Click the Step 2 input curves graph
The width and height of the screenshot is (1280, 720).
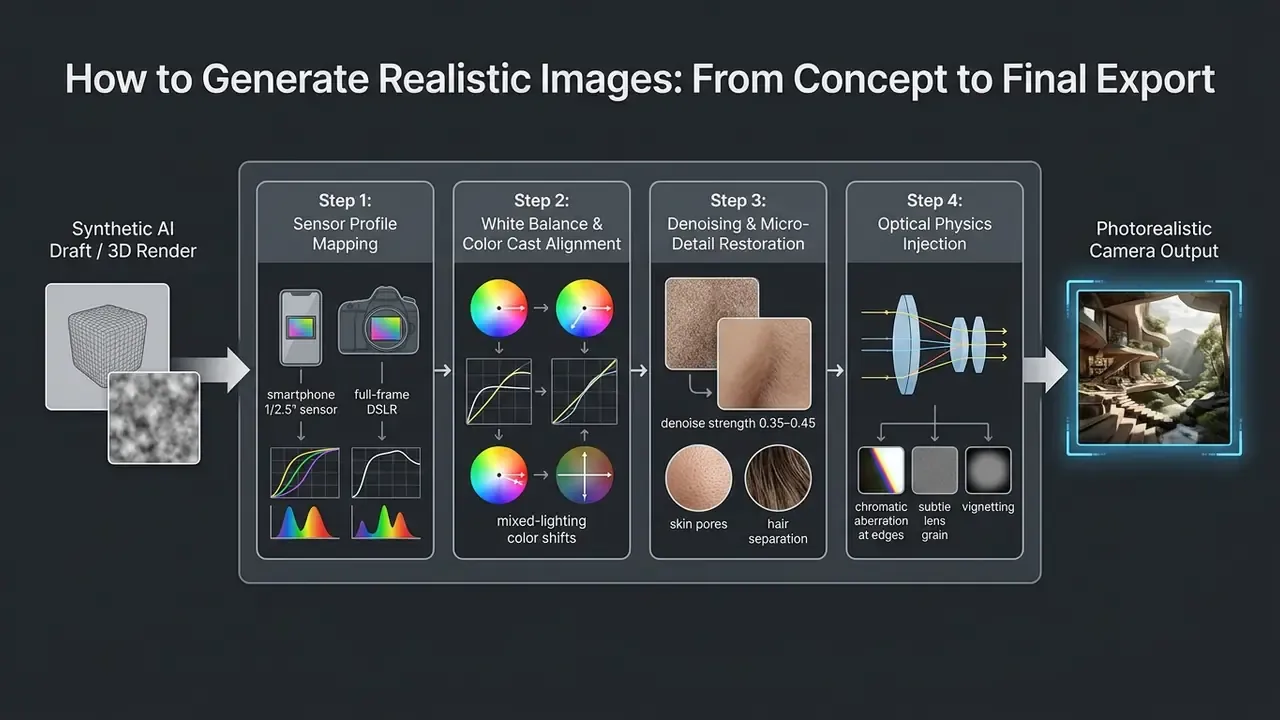[x=498, y=392]
